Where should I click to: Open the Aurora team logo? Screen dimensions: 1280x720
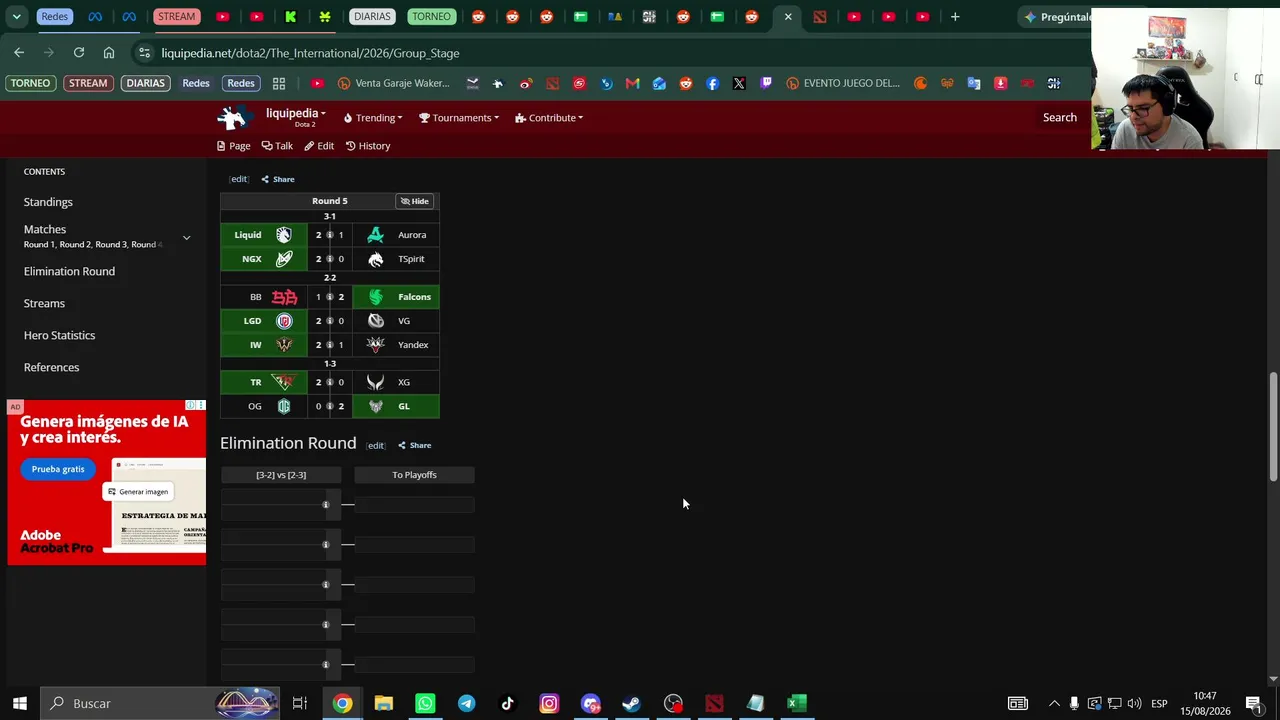point(375,235)
